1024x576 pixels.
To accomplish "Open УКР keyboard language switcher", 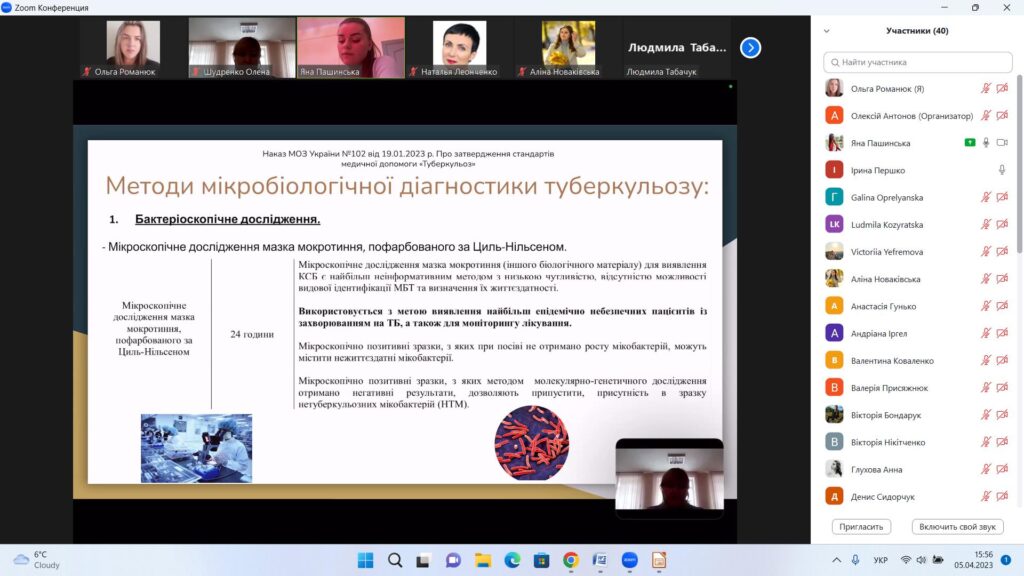I will 880,560.
